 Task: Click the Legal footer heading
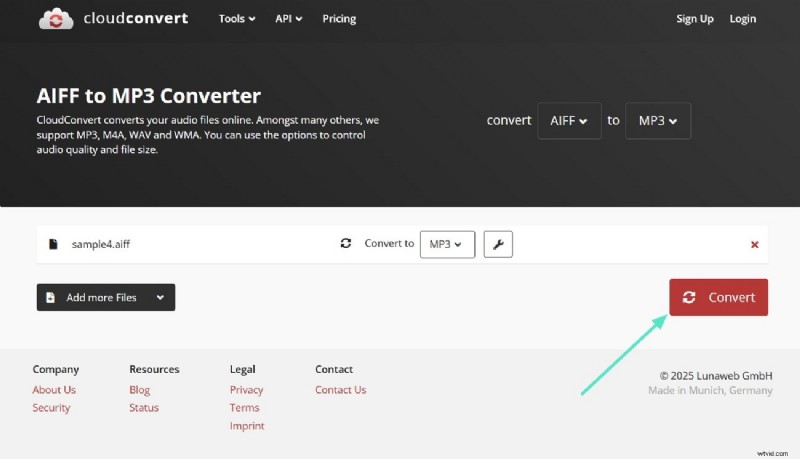click(242, 369)
